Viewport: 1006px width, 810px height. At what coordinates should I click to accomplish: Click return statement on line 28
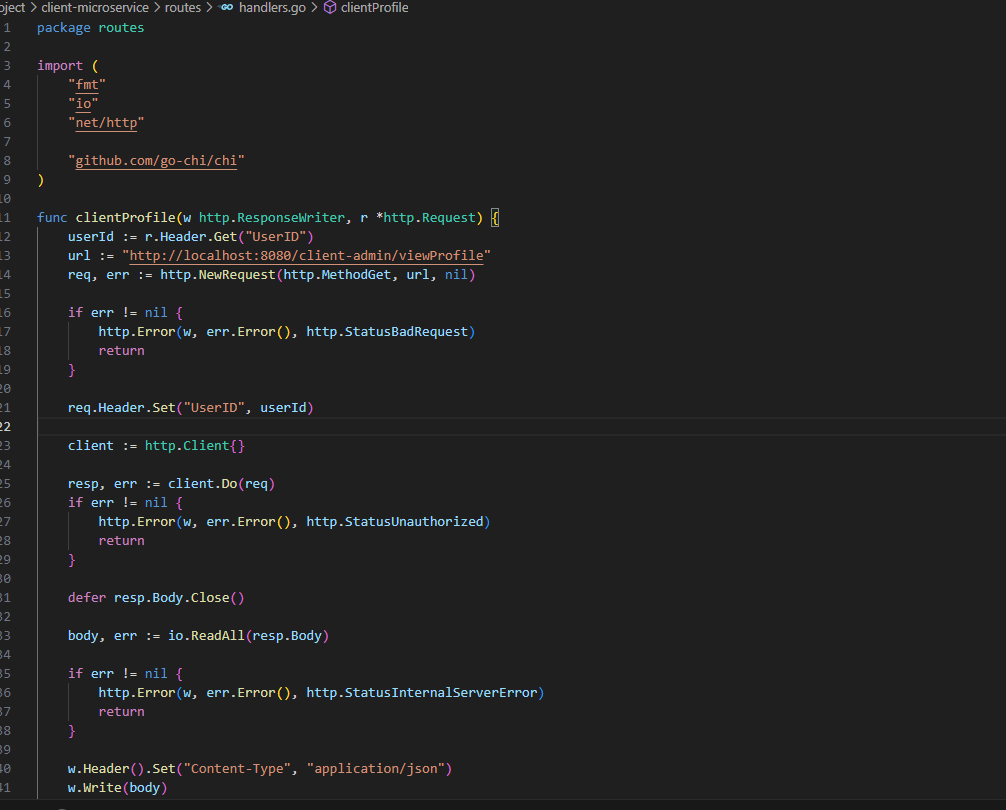point(121,541)
